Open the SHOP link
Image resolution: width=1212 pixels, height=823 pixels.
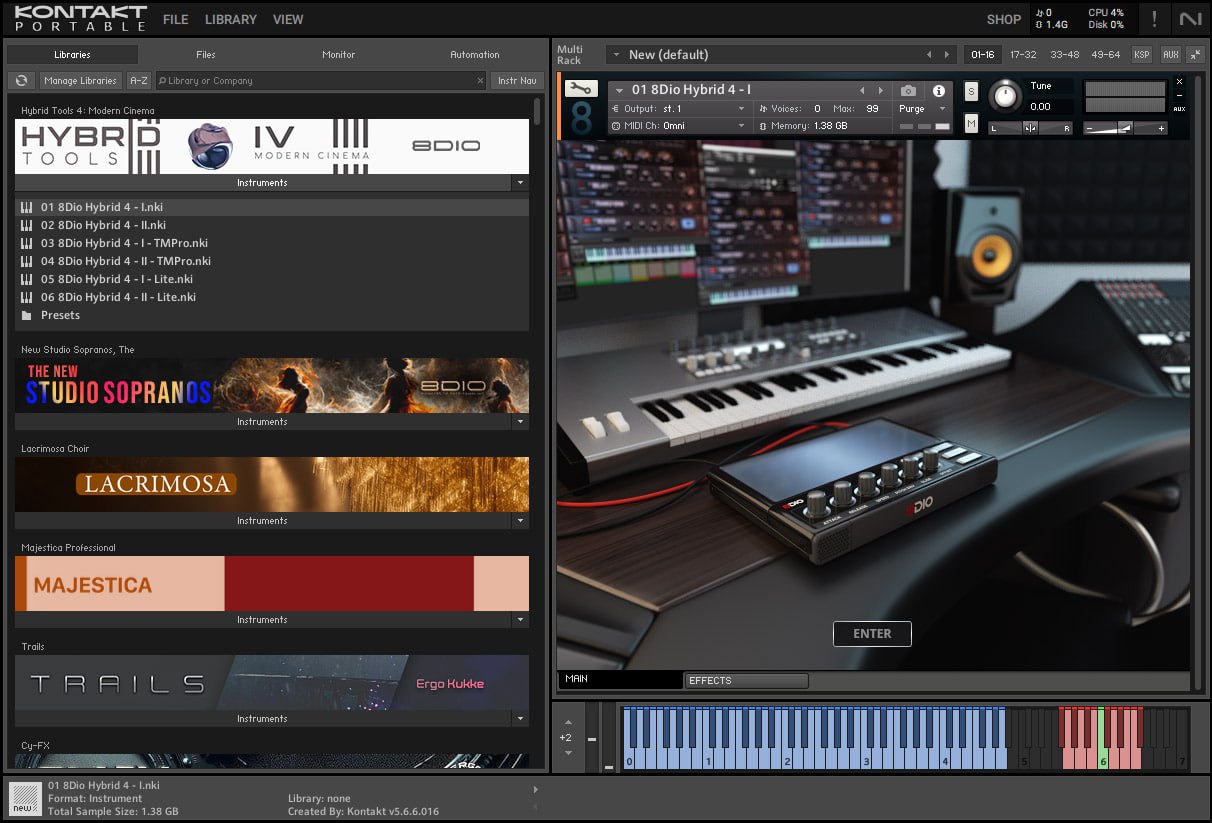pos(1004,19)
